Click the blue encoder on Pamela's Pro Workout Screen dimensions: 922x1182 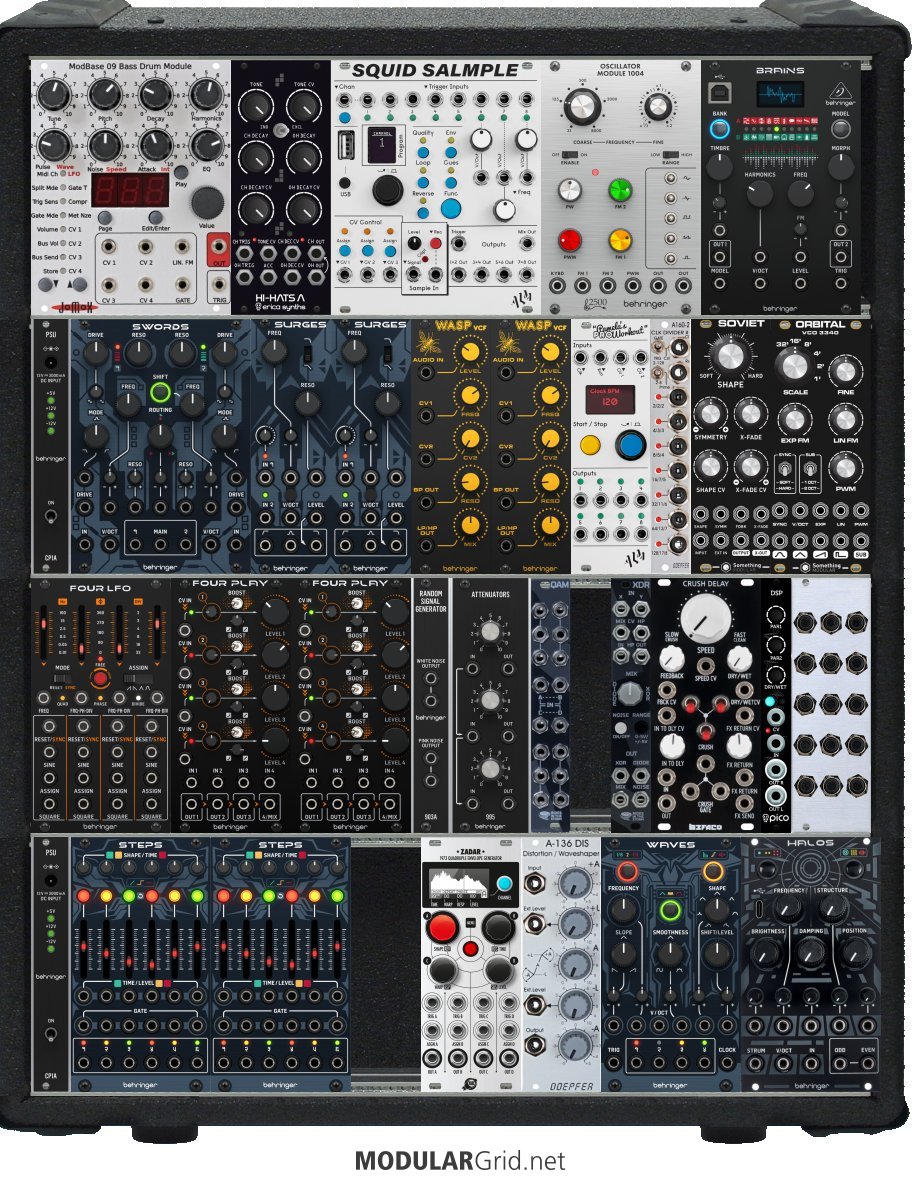click(x=630, y=445)
